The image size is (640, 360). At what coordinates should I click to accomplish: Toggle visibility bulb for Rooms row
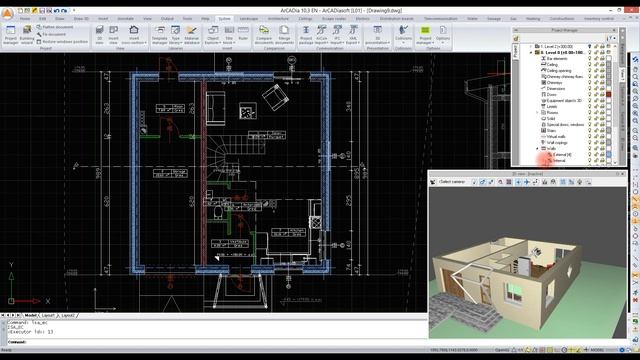[x=589, y=112]
